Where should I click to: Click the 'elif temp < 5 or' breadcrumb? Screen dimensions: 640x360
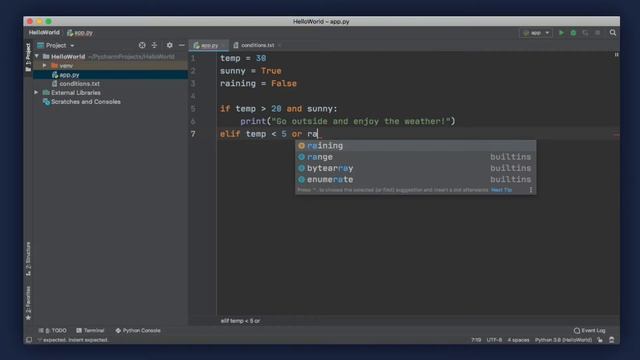tap(240, 321)
